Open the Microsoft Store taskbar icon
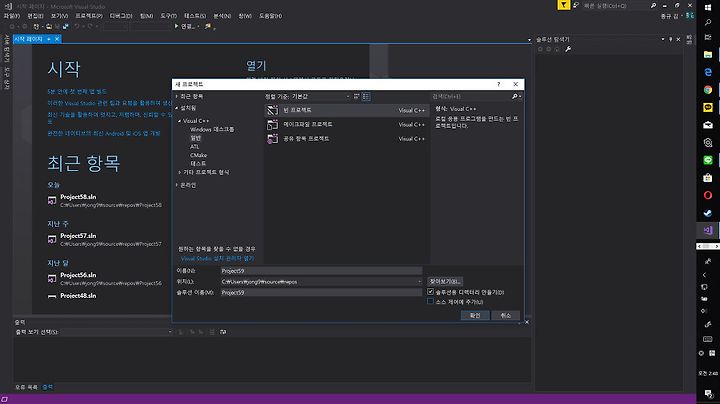The image size is (720, 404). 708,178
